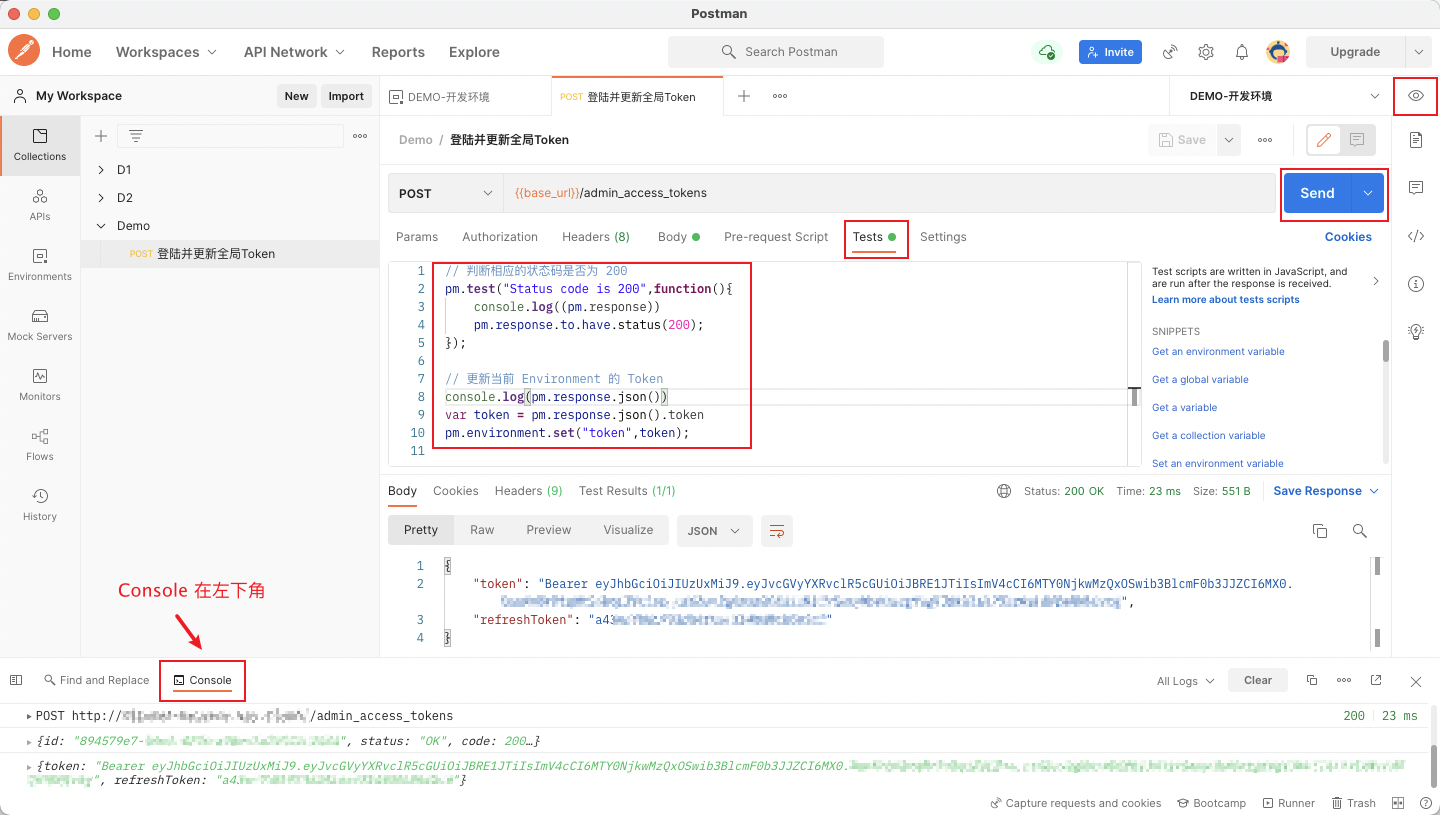This screenshot has width=1440, height=815.
Task: Click the user avatar icon
Action: click(1277, 52)
